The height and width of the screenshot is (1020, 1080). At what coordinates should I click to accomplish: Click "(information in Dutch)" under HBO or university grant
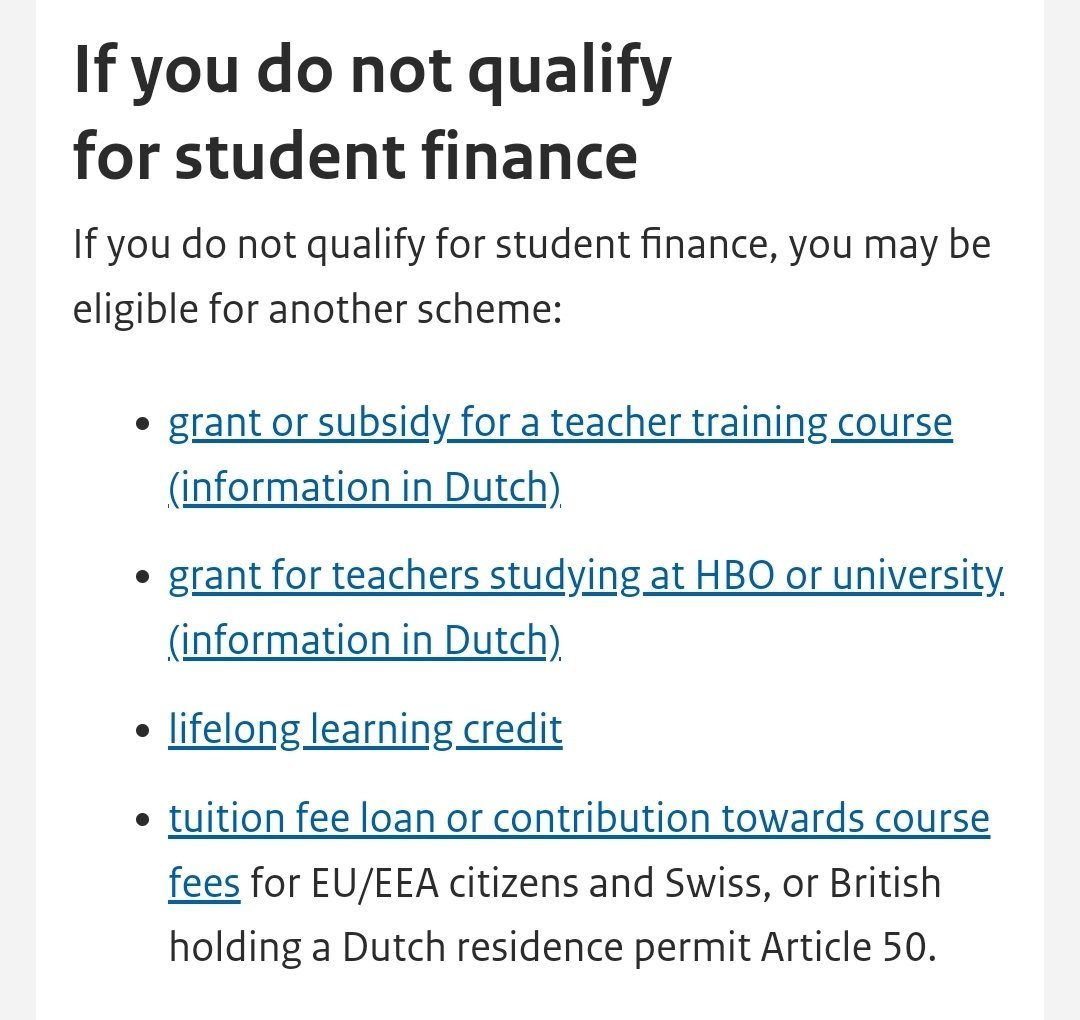[x=364, y=641]
